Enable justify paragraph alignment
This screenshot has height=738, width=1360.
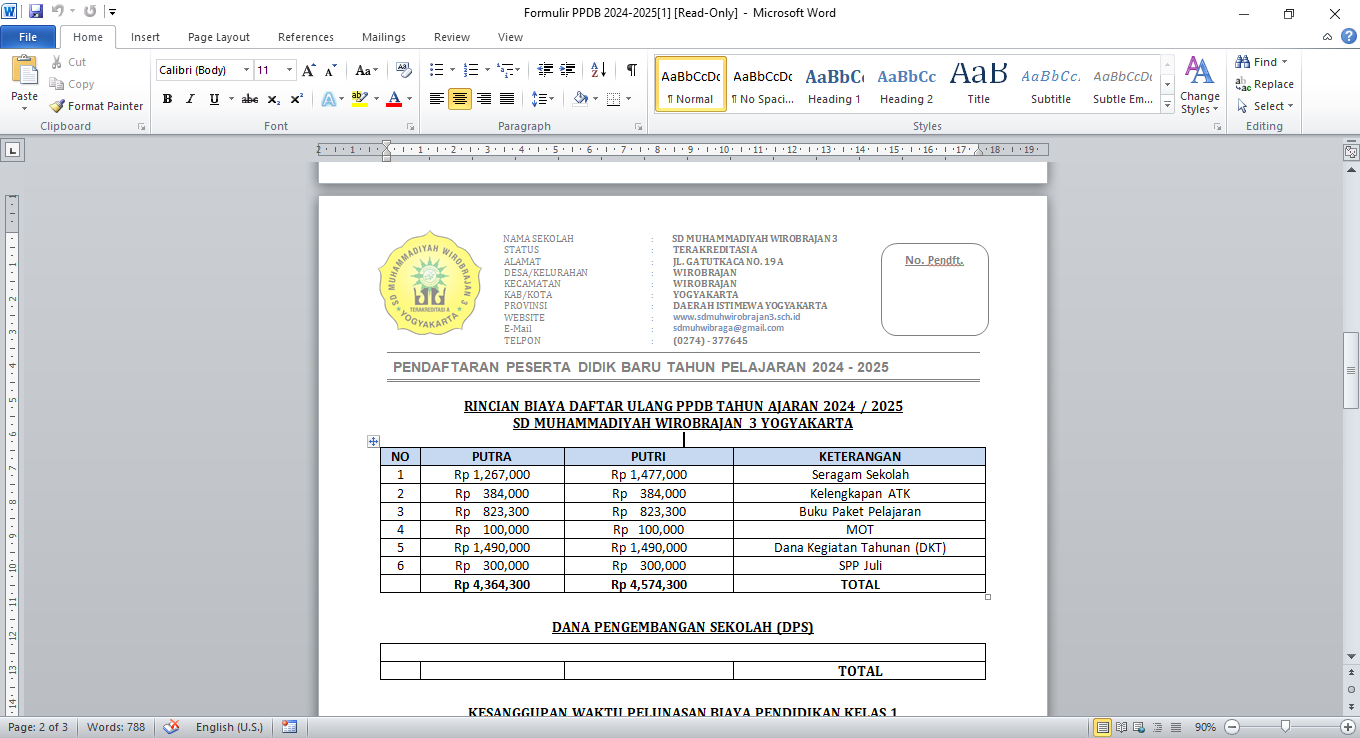pos(507,99)
